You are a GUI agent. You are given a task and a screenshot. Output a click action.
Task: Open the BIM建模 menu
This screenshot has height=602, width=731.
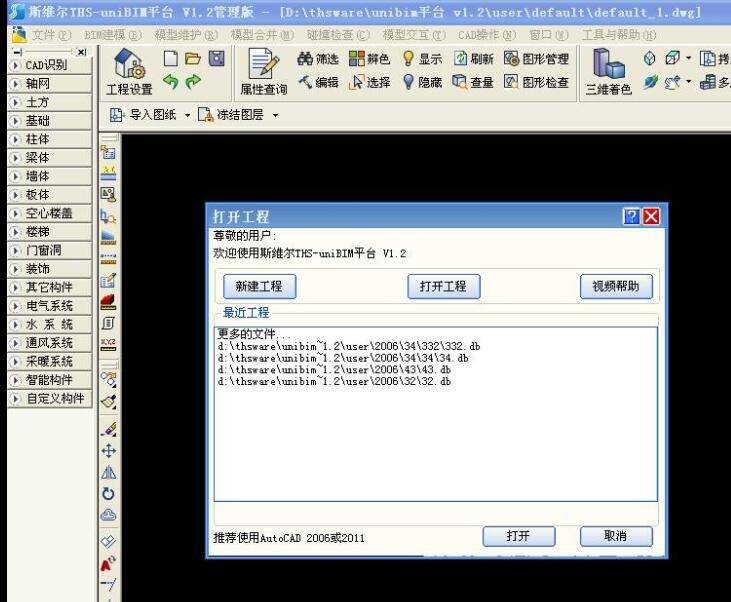point(113,35)
